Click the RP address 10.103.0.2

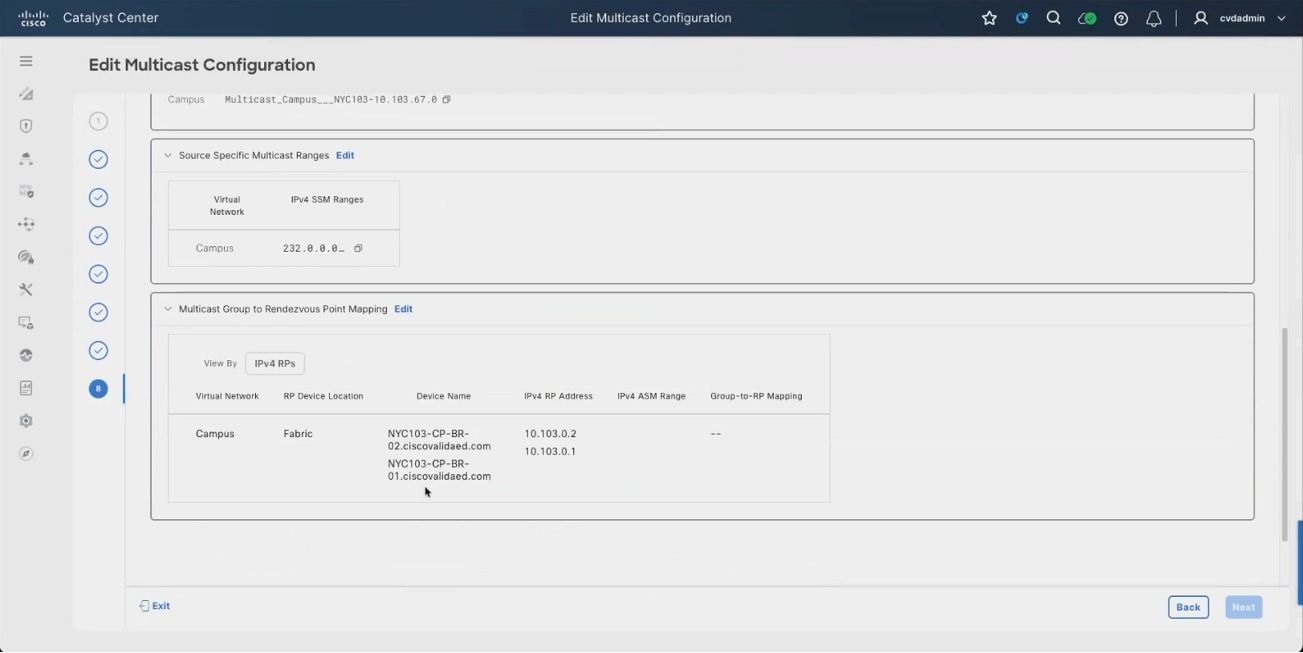(x=550, y=434)
